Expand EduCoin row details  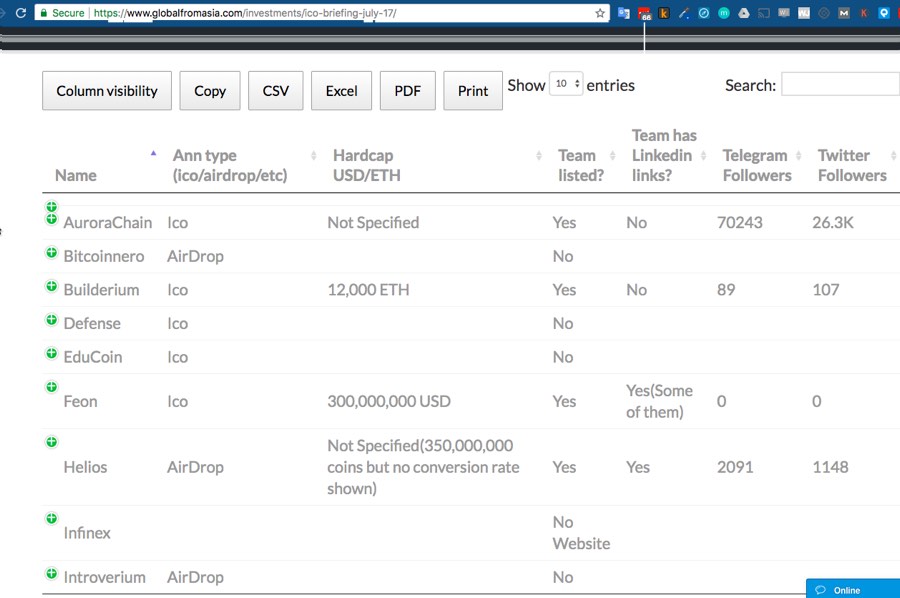point(52,353)
